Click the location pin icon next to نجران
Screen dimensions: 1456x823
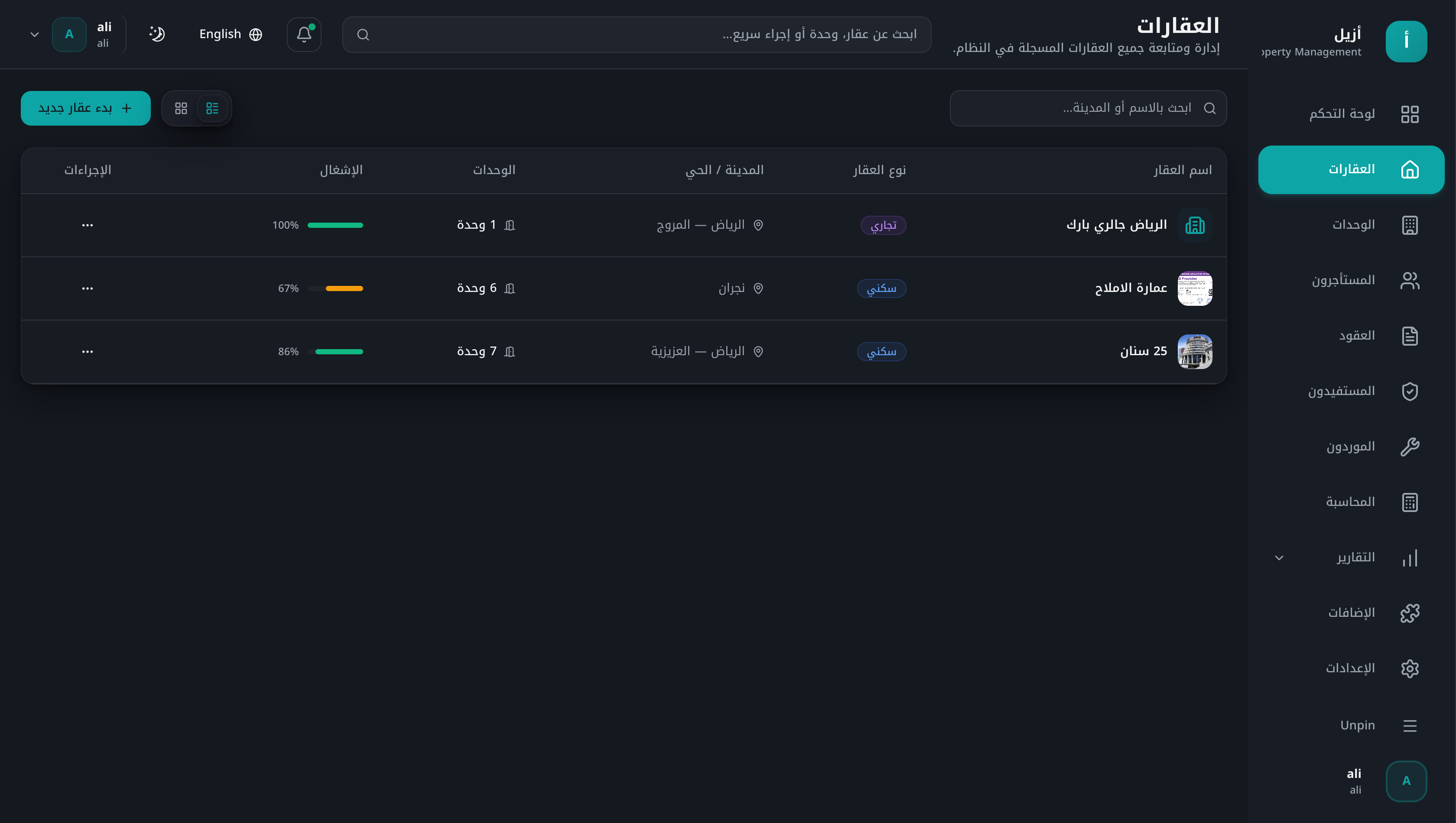point(758,288)
